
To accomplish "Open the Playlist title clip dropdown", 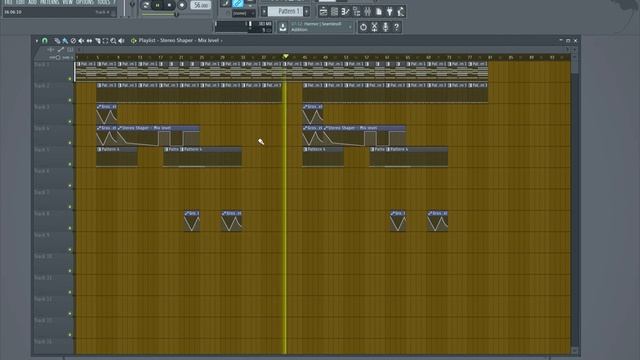I will pos(222,41).
